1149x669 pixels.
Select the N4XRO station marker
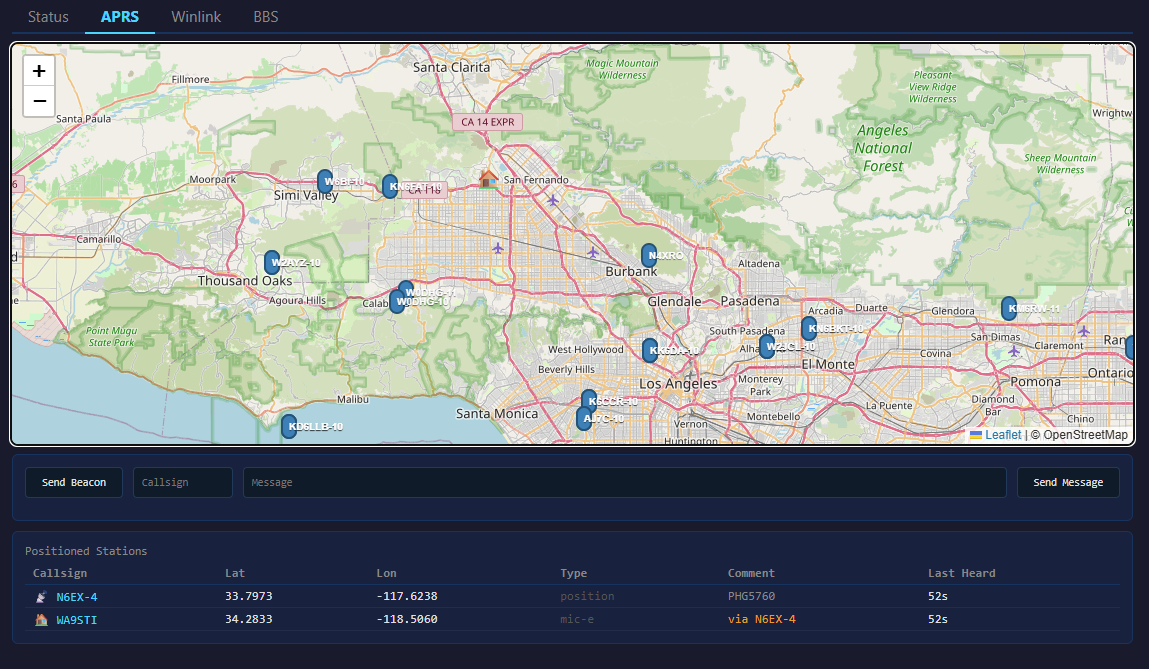pyautogui.click(x=649, y=255)
